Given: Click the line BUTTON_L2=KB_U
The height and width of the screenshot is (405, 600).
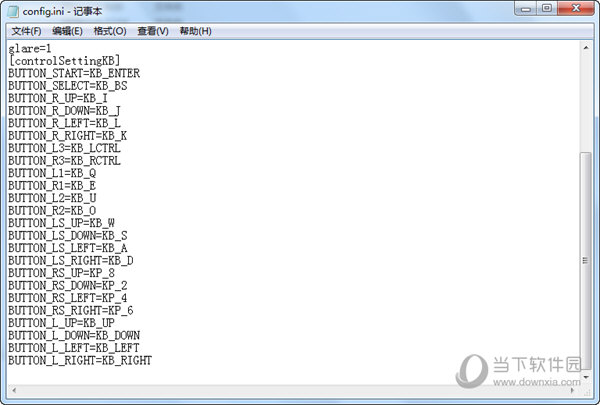Looking at the screenshot, I should point(52,198).
